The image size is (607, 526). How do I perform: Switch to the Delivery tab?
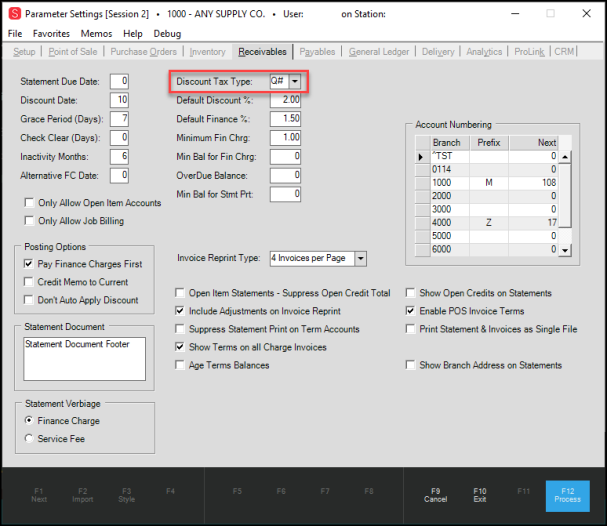pos(438,51)
